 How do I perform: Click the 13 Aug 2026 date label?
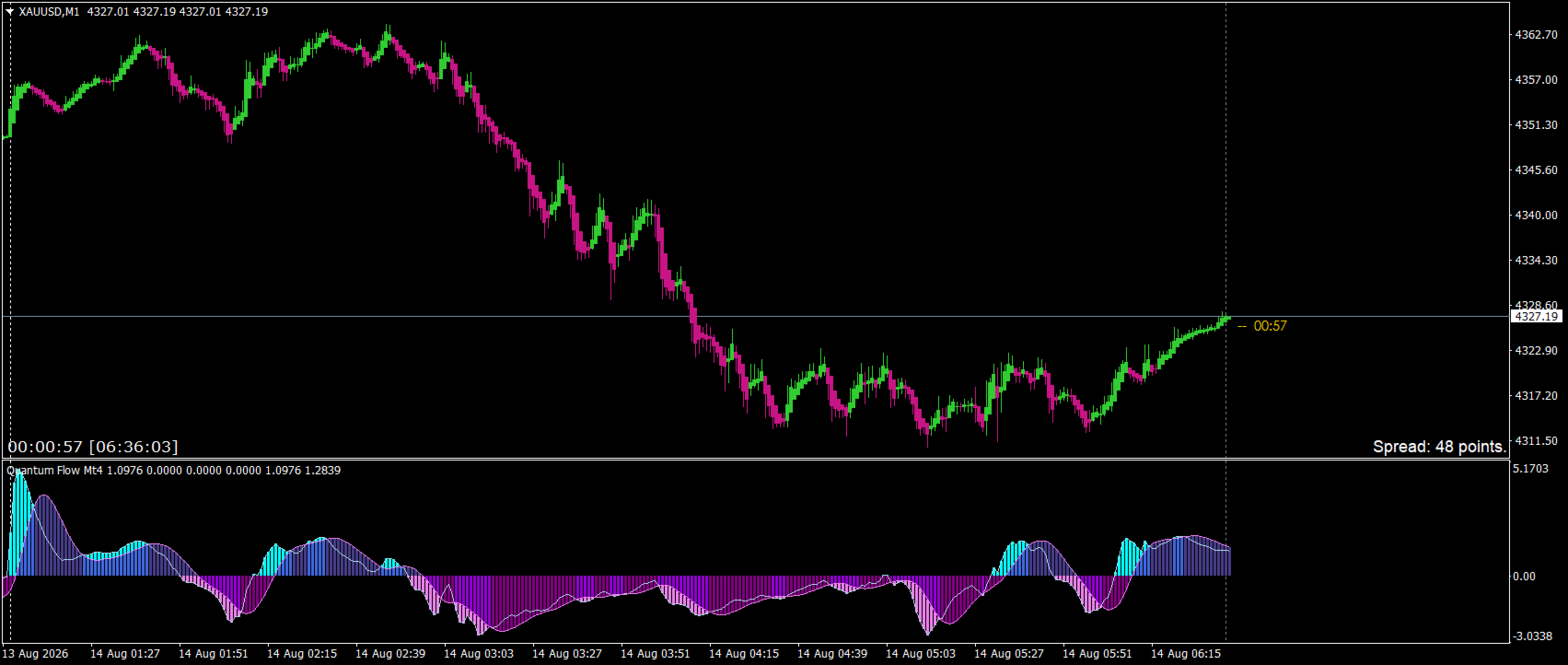pyautogui.click(x=35, y=654)
